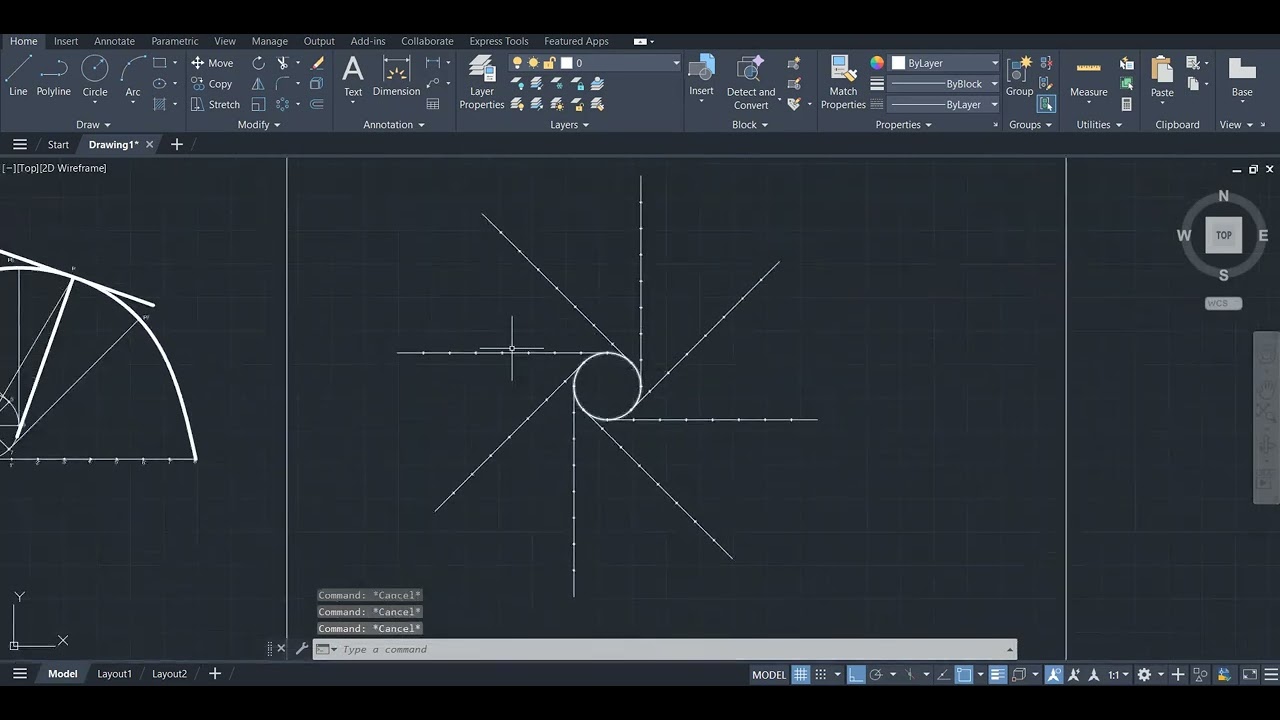The height and width of the screenshot is (720, 1280).
Task: Select the Hatch tool icon
Action: click(x=160, y=104)
